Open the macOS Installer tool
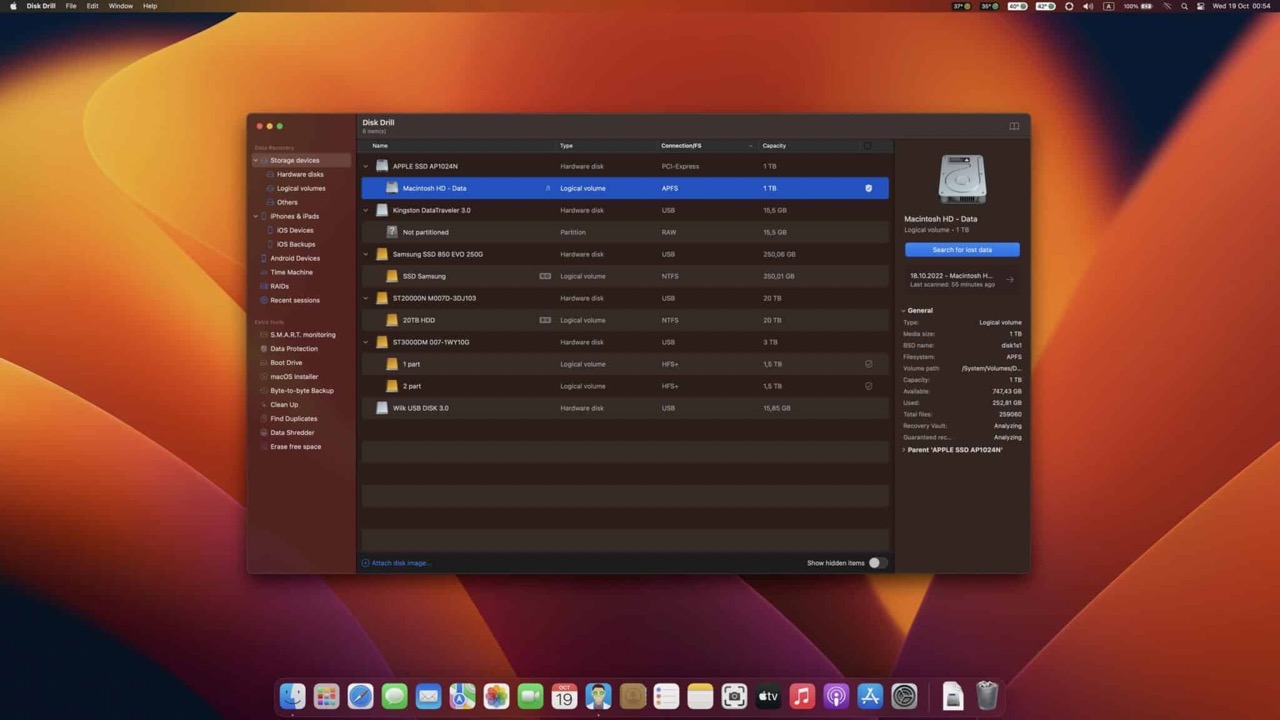1280x720 pixels. (293, 376)
